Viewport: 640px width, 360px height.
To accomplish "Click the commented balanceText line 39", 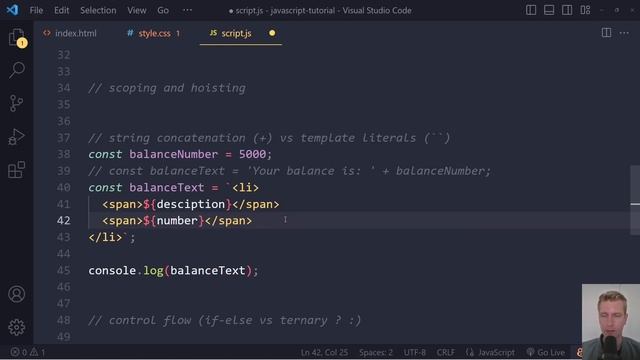I will (x=290, y=171).
